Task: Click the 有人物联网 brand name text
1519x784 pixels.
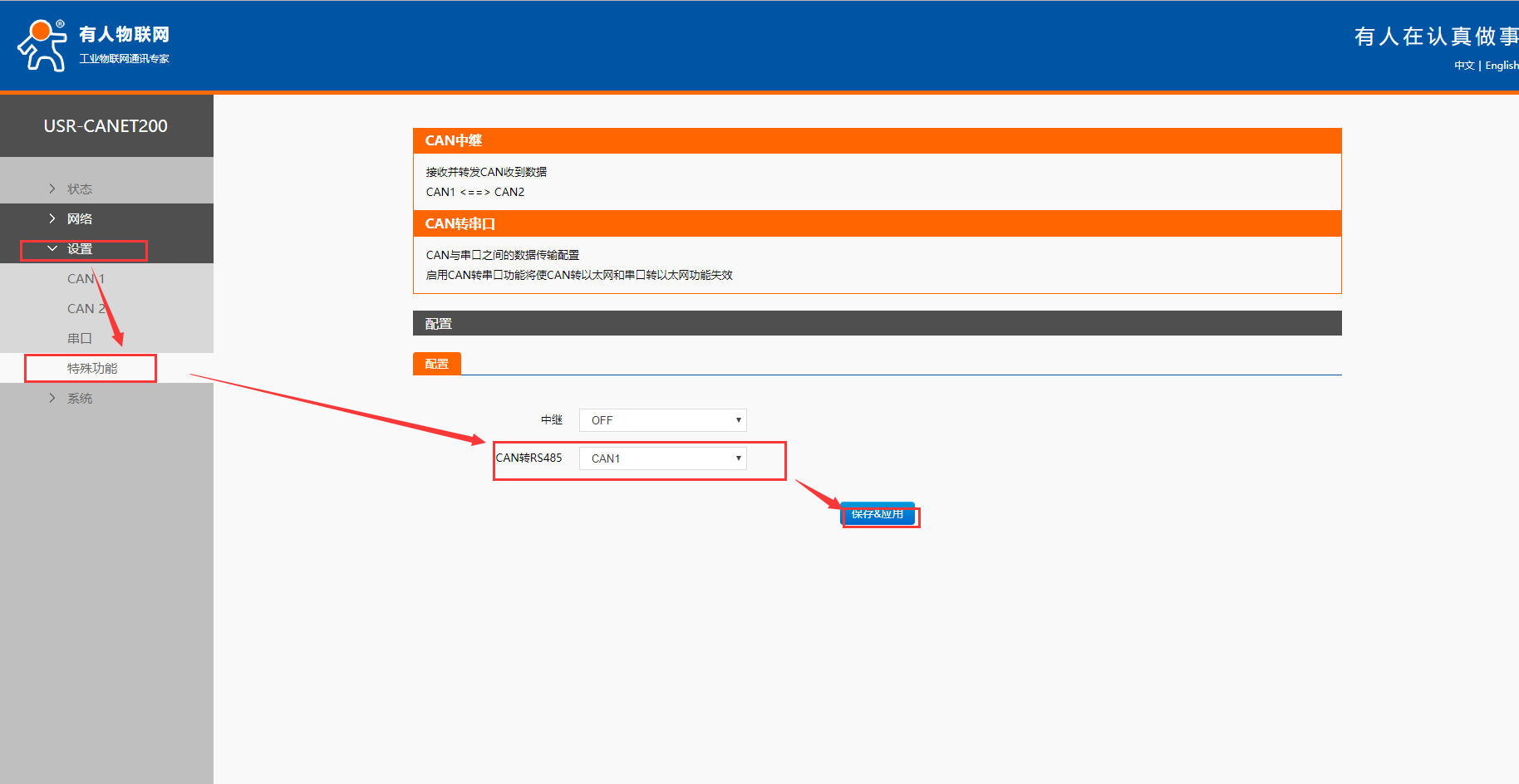Action: 125,34
